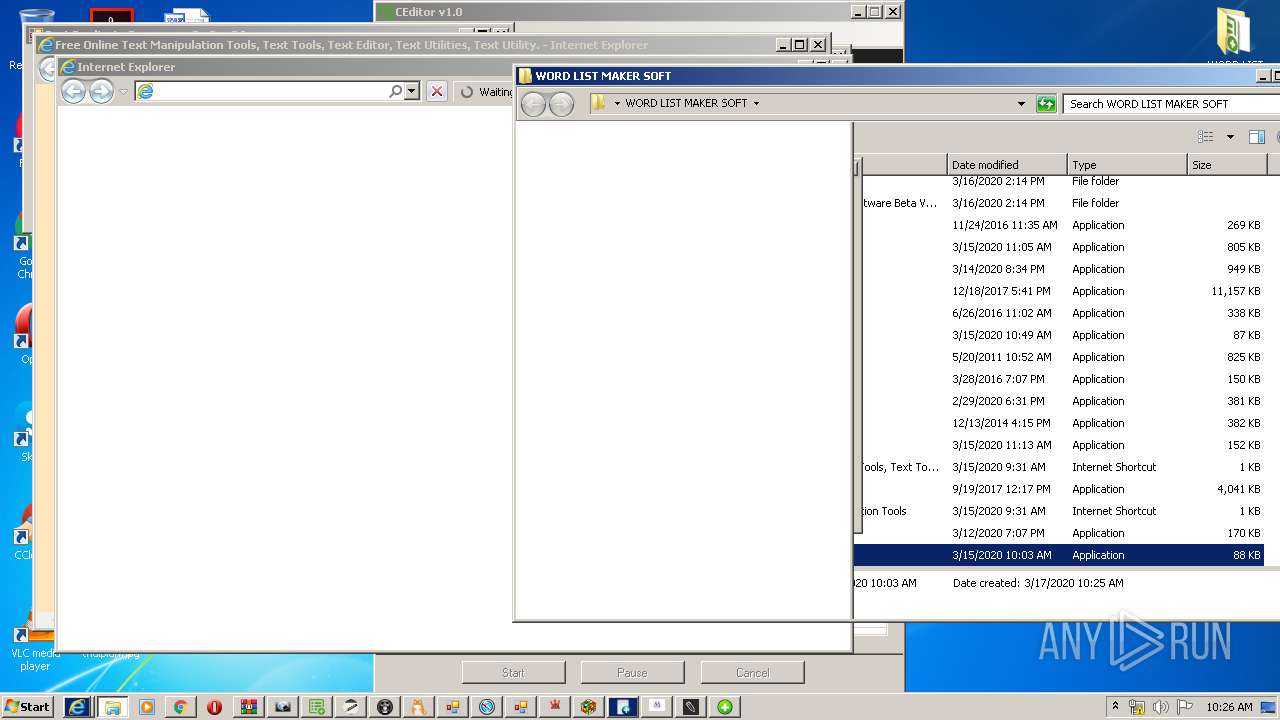Viewport: 1280px width, 720px height.
Task: Click the taskbar clock showing 10:26 AM
Action: 1229,707
